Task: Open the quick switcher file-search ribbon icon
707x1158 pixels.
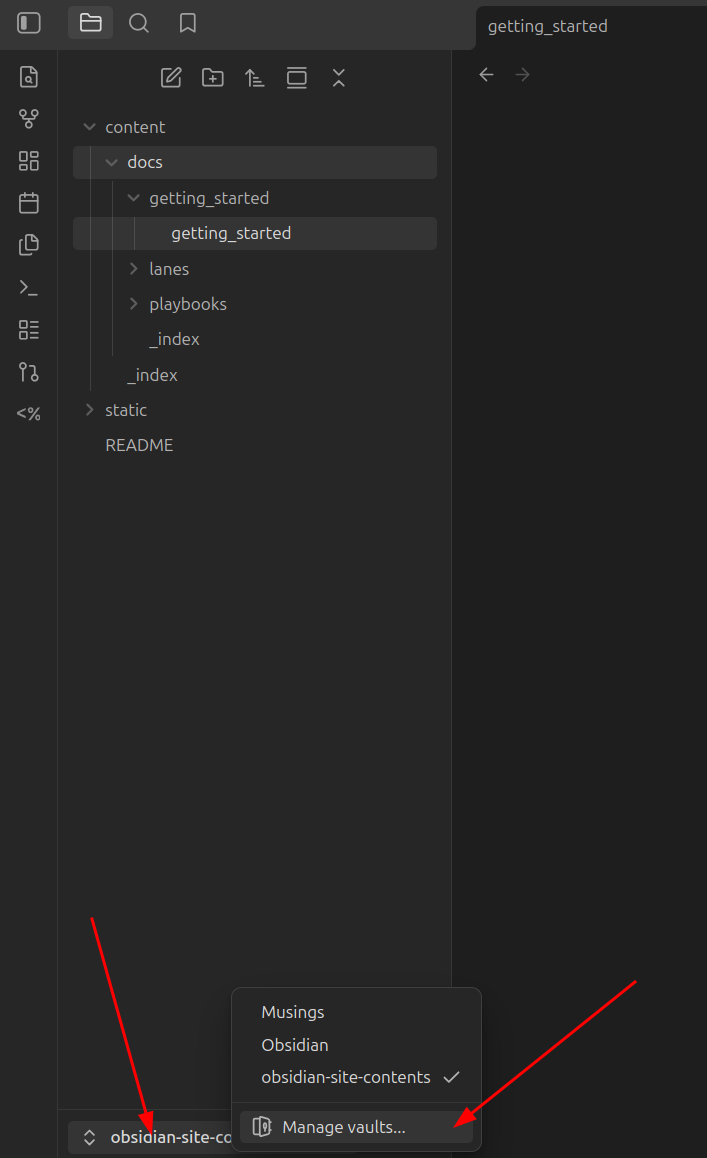Action: [x=29, y=76]
